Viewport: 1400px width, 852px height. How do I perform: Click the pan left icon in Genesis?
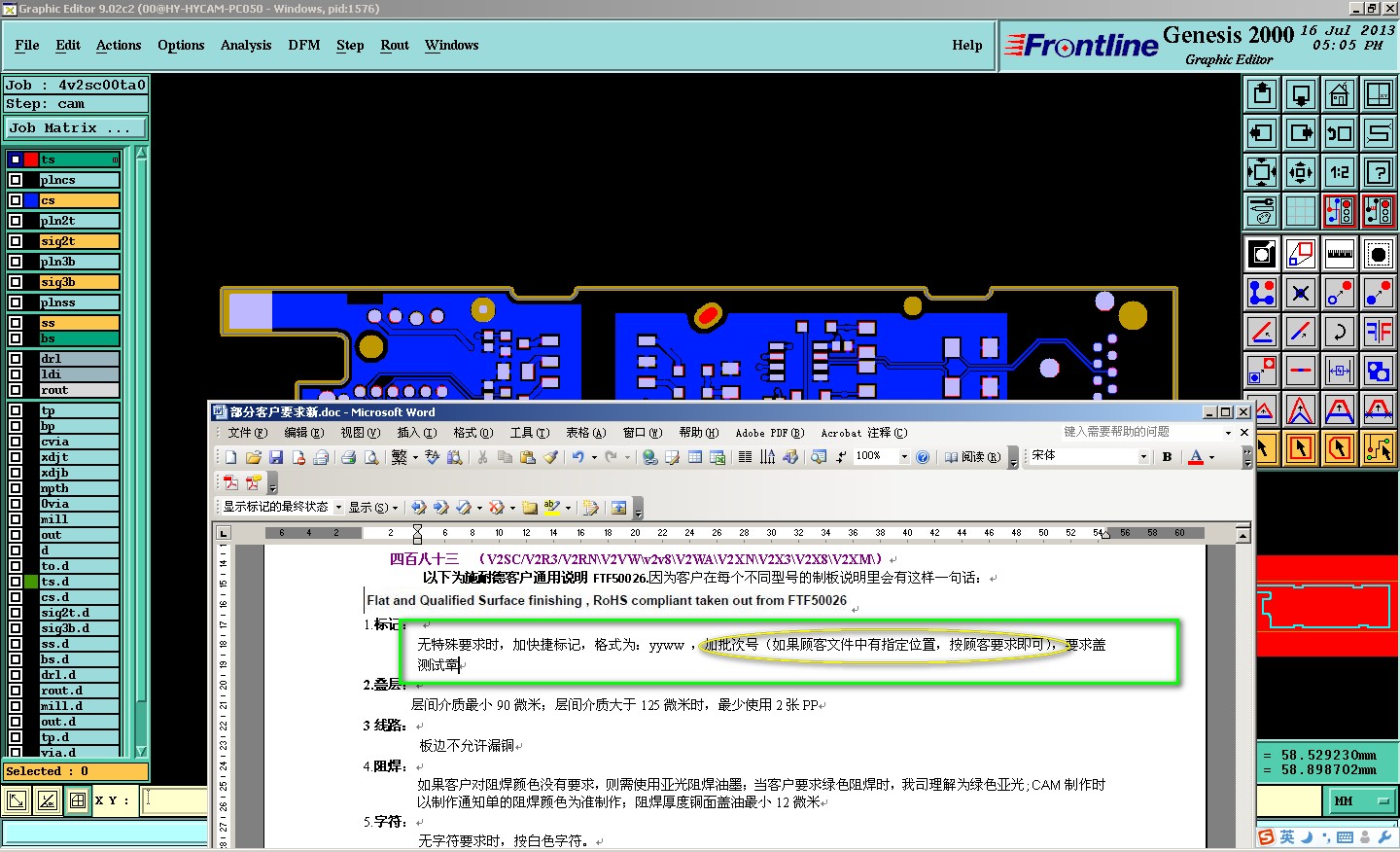(1262, 133)
